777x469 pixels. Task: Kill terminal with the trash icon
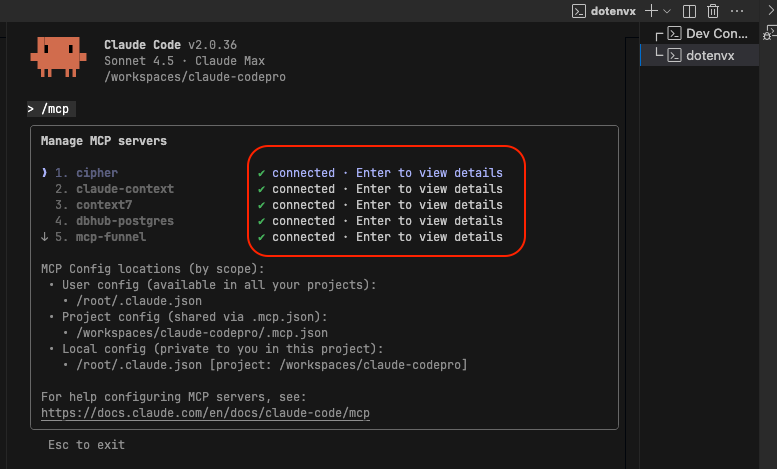[x=713, y=11]
